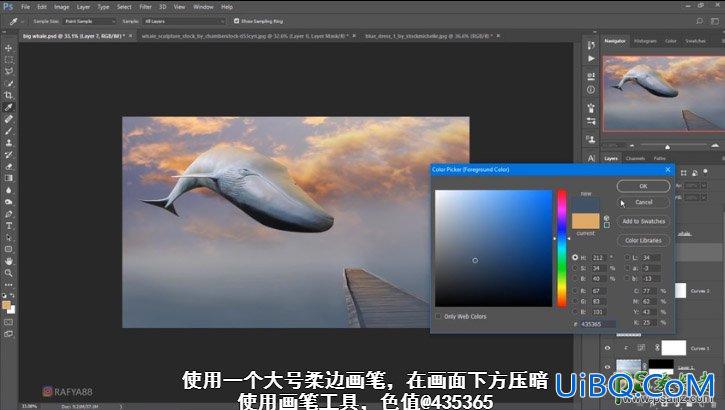The height and width of the screenshot is (410, 725).
Task: Open Color Libraries from the Color Picker
Action: [643, 240]
